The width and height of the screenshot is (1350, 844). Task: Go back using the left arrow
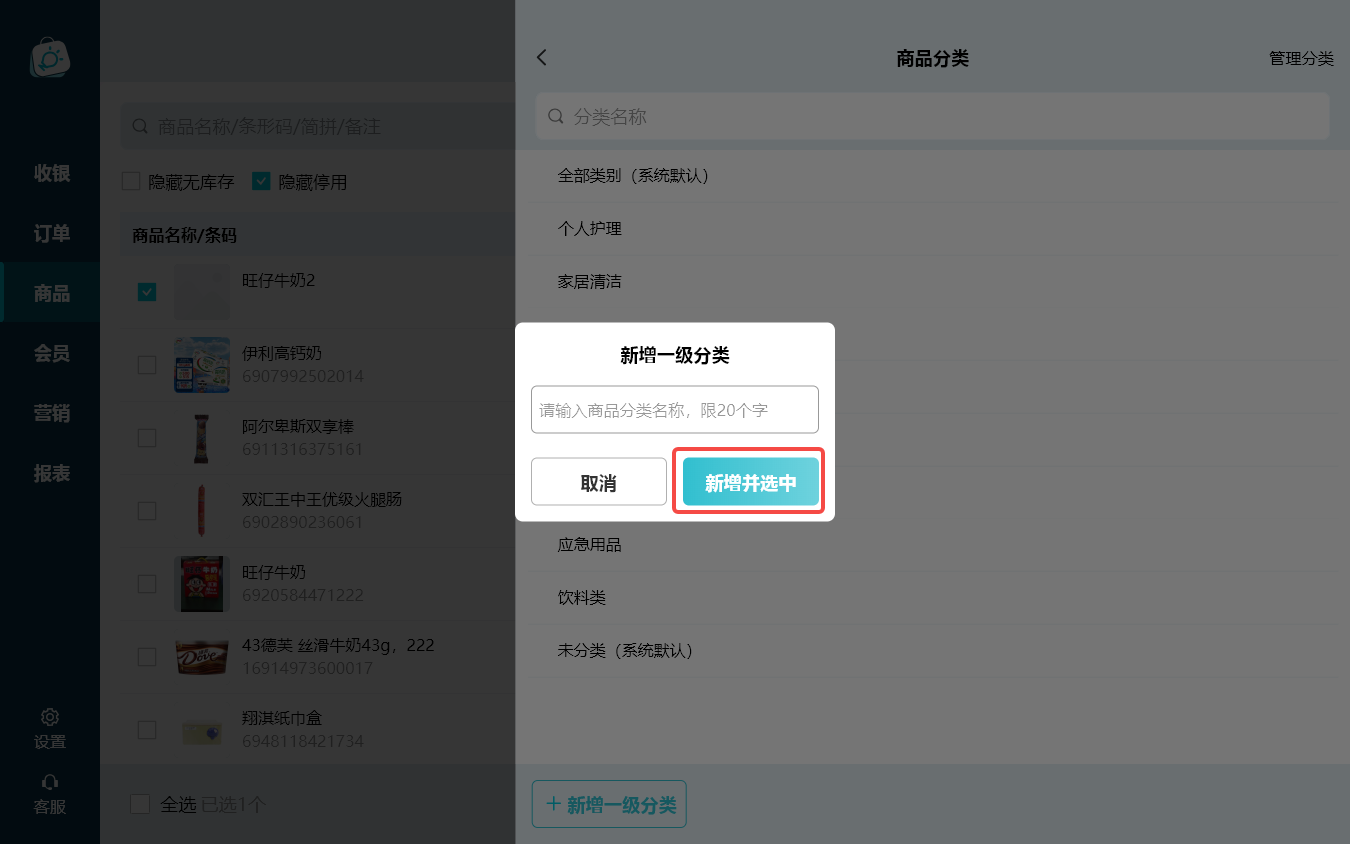(x=542, y=58)
